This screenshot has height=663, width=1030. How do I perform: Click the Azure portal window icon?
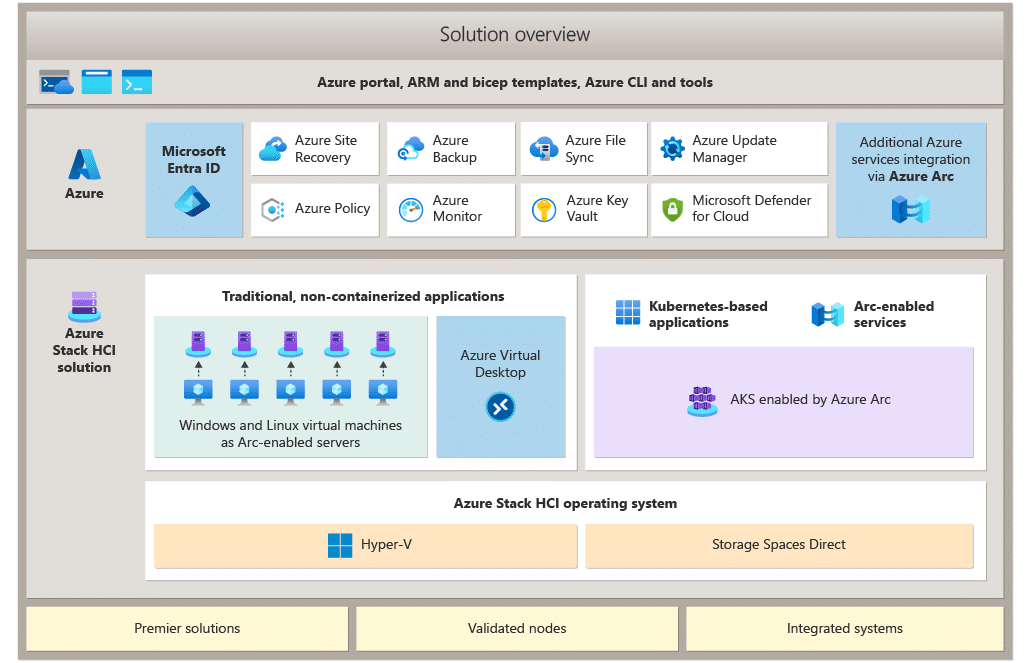click(x=97, y=82)
